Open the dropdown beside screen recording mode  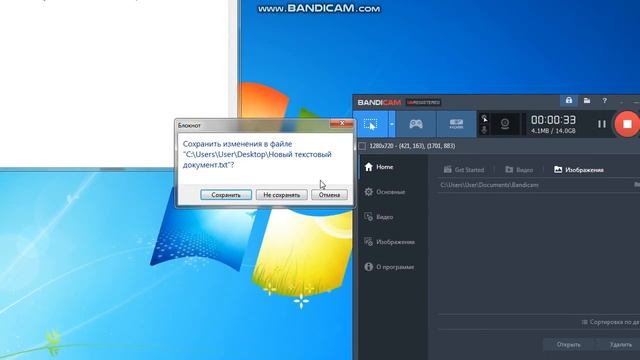tap(392, 124)
